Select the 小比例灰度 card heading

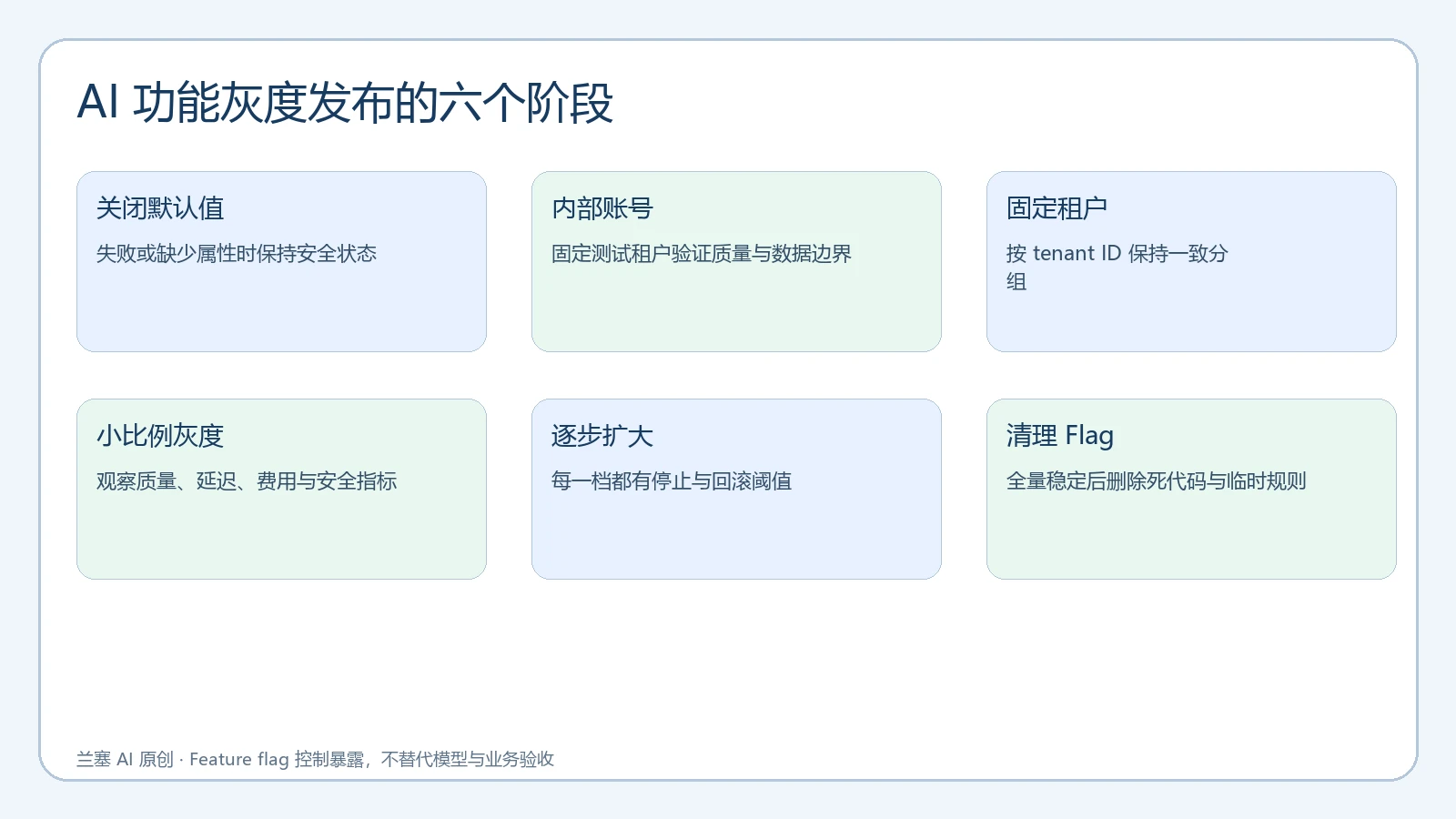click(x=160, y=436)
